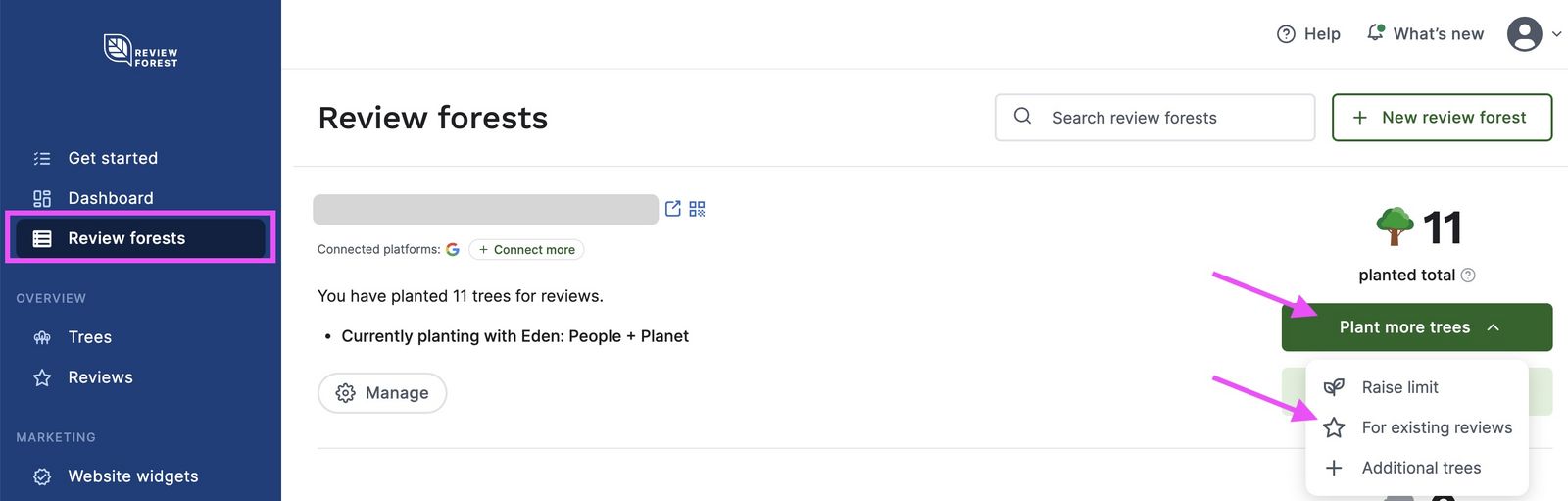Open the user account avatar

pos(1524,34)
